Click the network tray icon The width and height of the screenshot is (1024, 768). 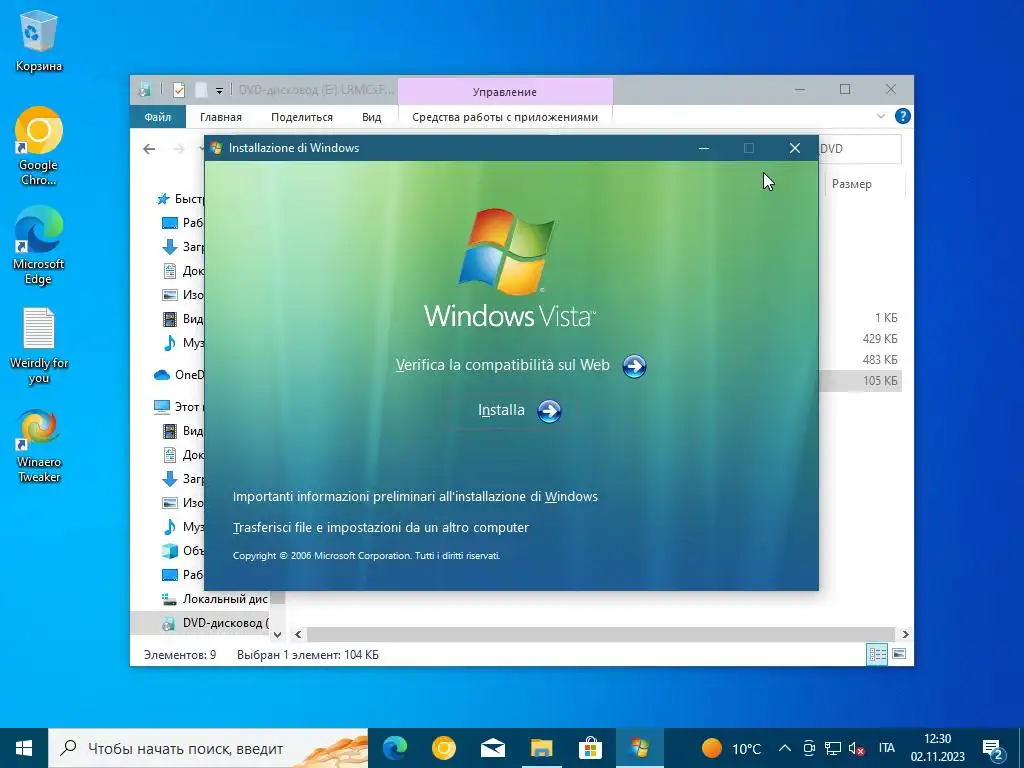pyautogui.click(x=833, y=748)
